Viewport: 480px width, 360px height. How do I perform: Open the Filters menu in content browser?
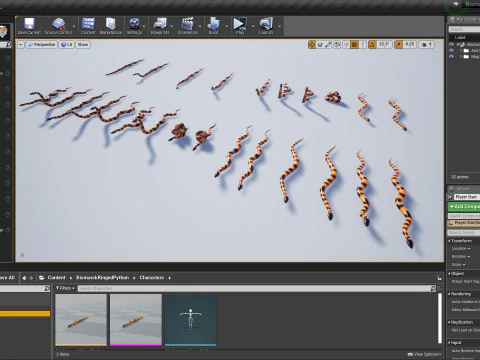coord(65,288)
